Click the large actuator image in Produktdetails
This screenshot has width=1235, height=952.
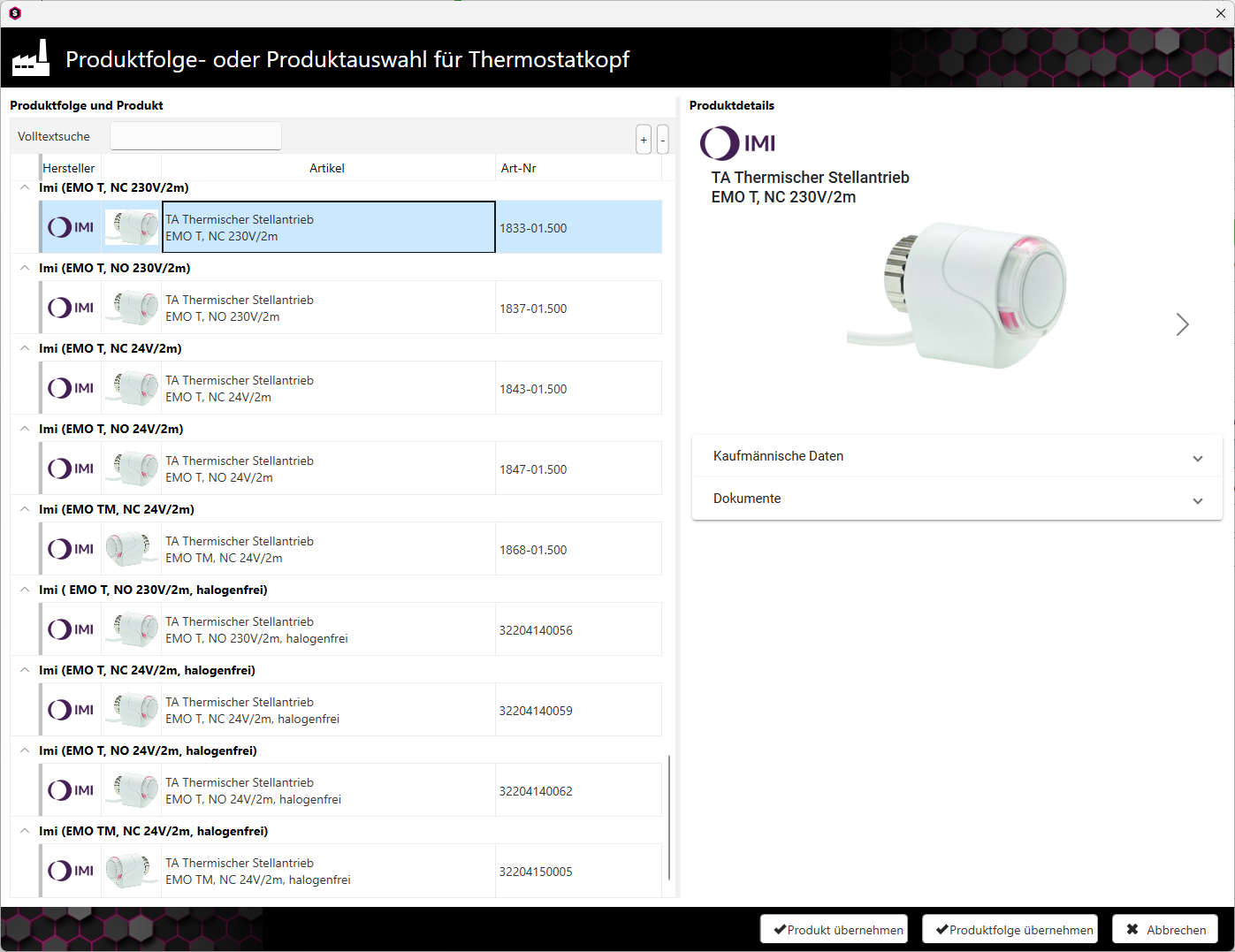coord(957,294)
